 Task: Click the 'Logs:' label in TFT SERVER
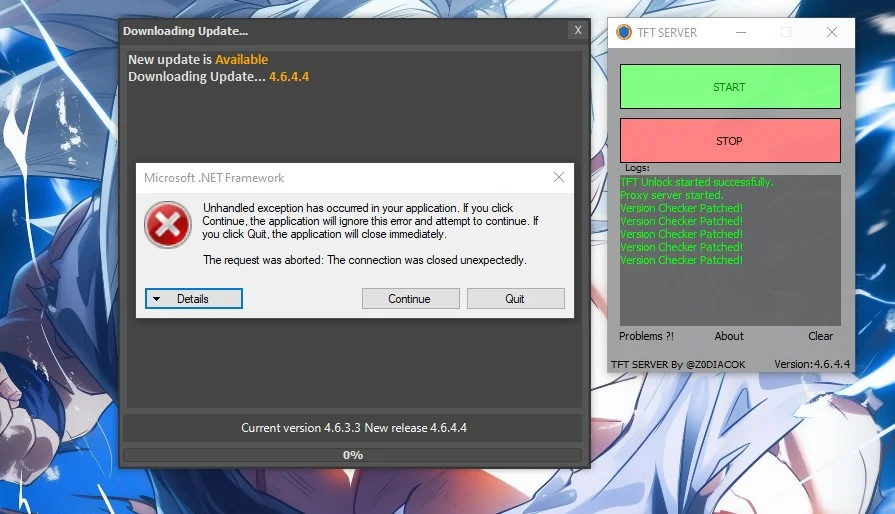pos(637,168)
